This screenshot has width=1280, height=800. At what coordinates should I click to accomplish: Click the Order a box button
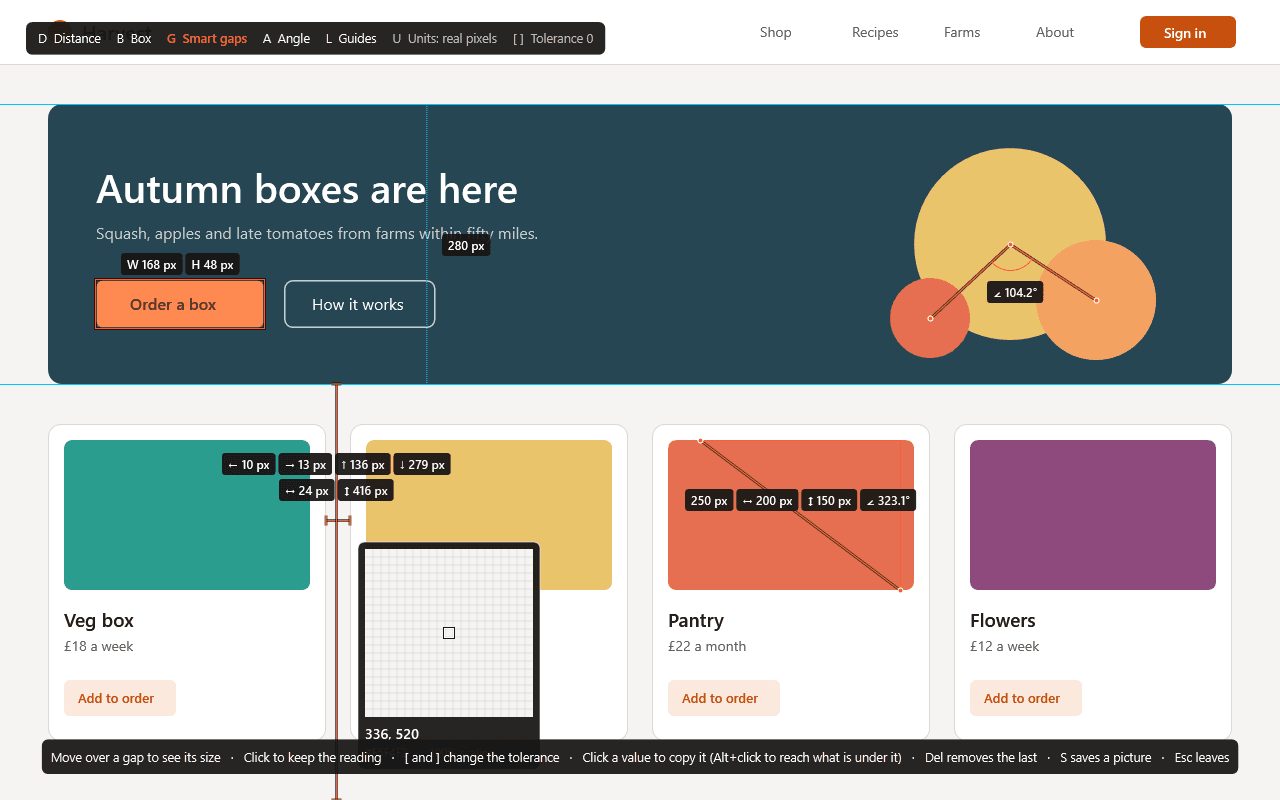[180, 304]
